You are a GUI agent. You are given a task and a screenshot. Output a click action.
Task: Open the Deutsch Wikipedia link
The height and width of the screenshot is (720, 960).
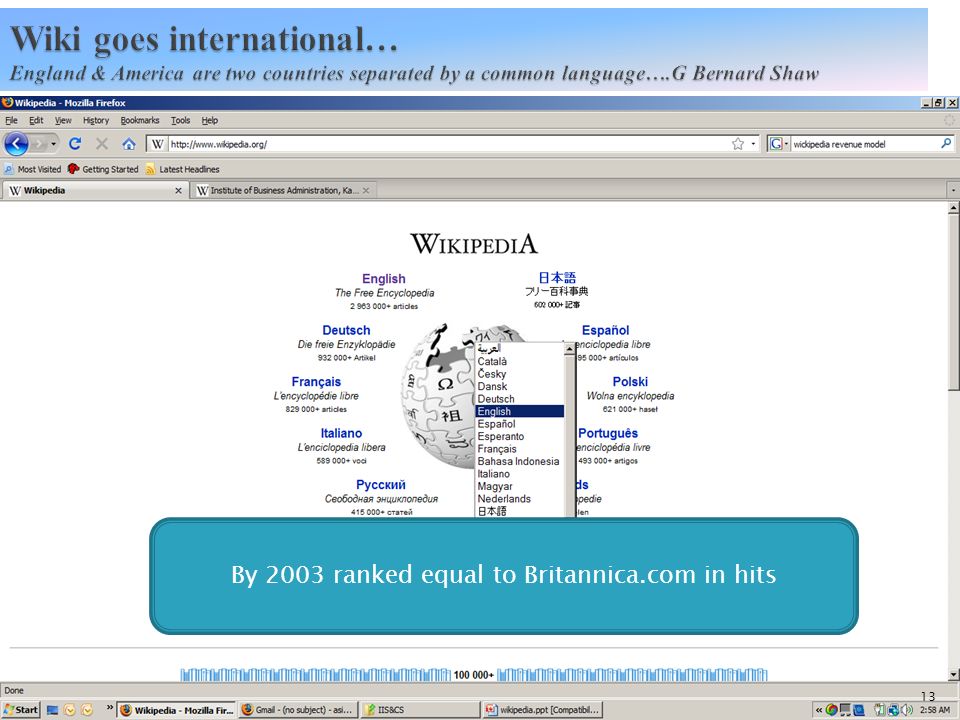[346, 330]
